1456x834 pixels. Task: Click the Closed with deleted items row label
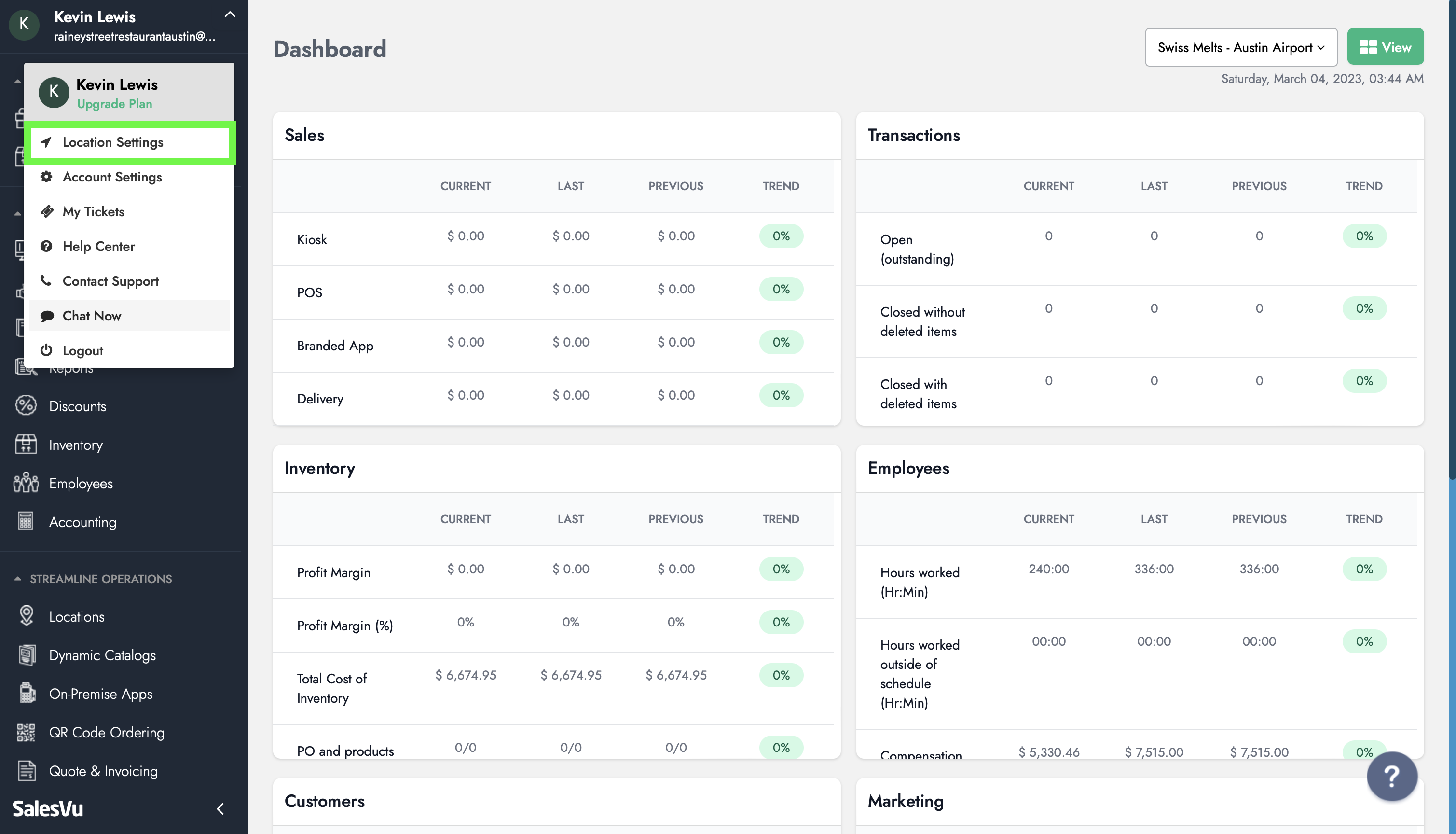[x=919, y=394]
